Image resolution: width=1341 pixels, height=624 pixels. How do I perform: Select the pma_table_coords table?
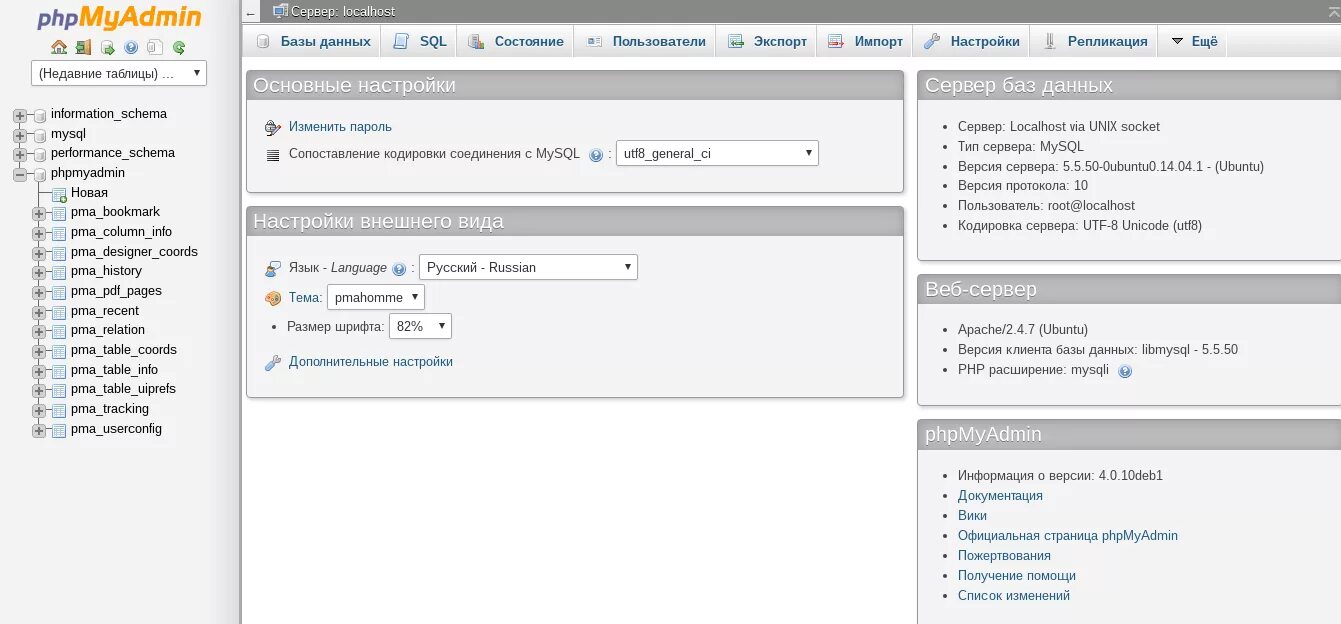coord(124,350)
